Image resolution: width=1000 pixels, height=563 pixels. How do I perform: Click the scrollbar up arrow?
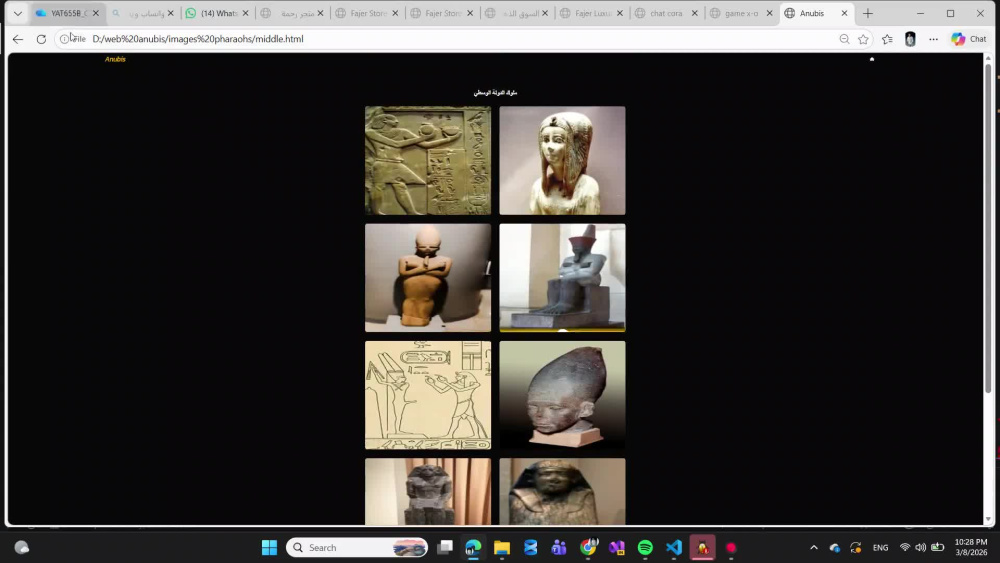(x=989, y=58)
